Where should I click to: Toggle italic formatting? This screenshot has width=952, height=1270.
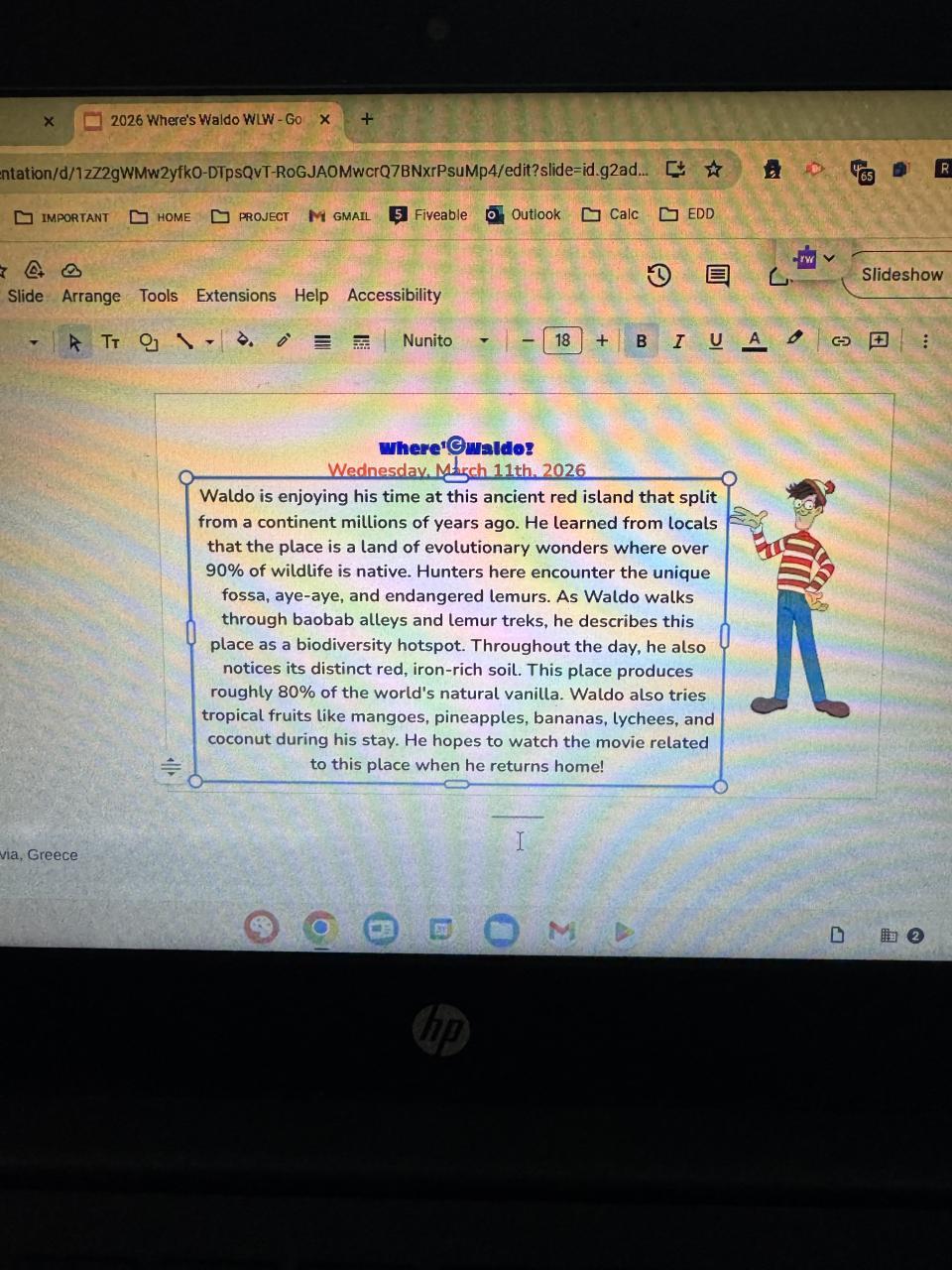(x=678, y=341)
